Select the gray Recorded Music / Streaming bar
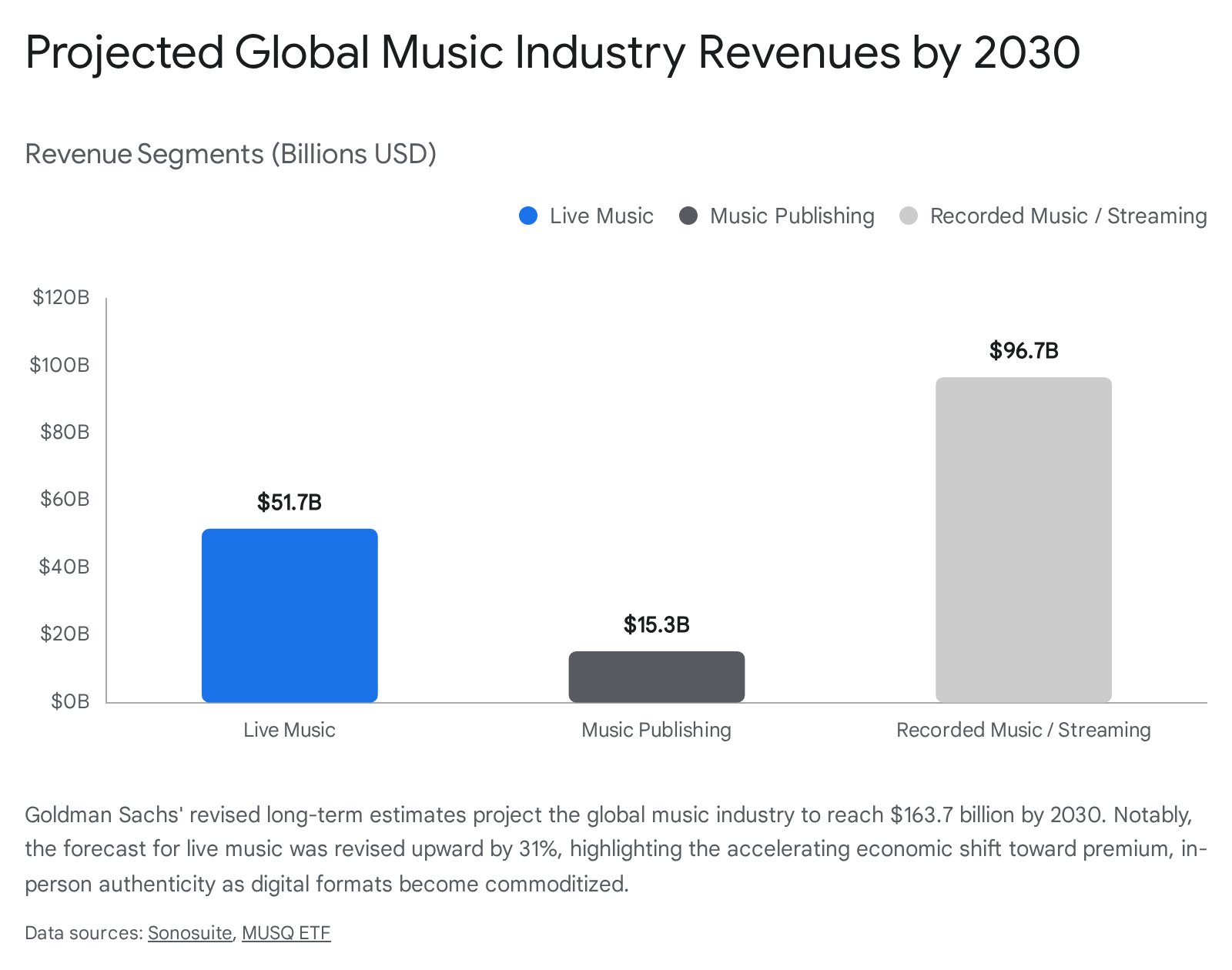 (1023, 540)
